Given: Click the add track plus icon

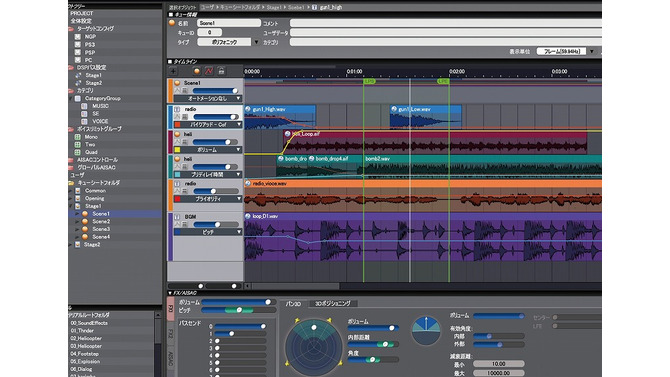Looking at the screenshot, I should [x=173, y=71].
